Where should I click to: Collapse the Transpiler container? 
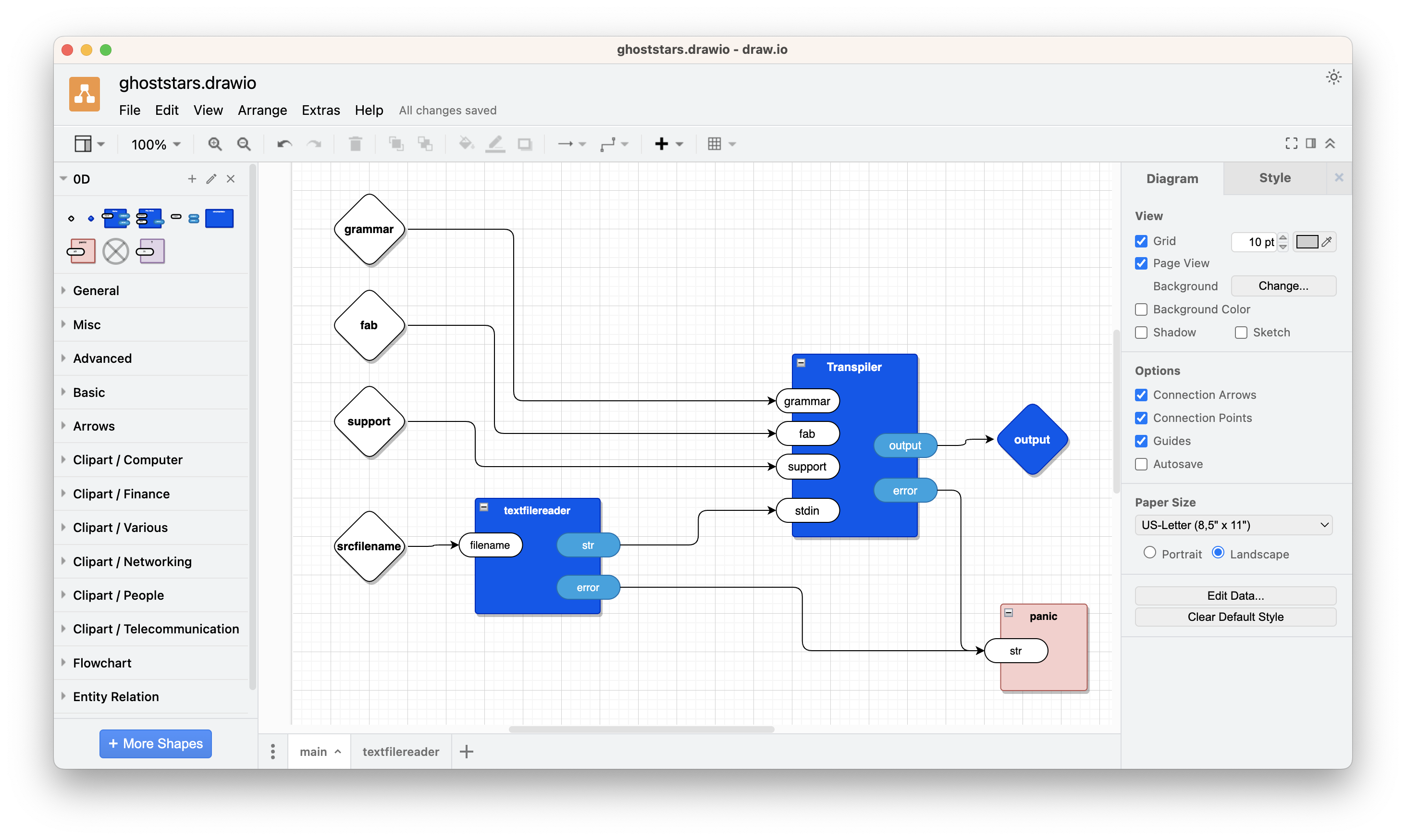pyautogui.click(x=801, y=363)
